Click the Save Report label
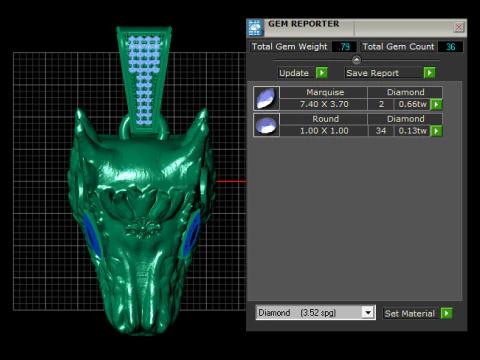The image size is (480, 360). [x=372, y=73]
